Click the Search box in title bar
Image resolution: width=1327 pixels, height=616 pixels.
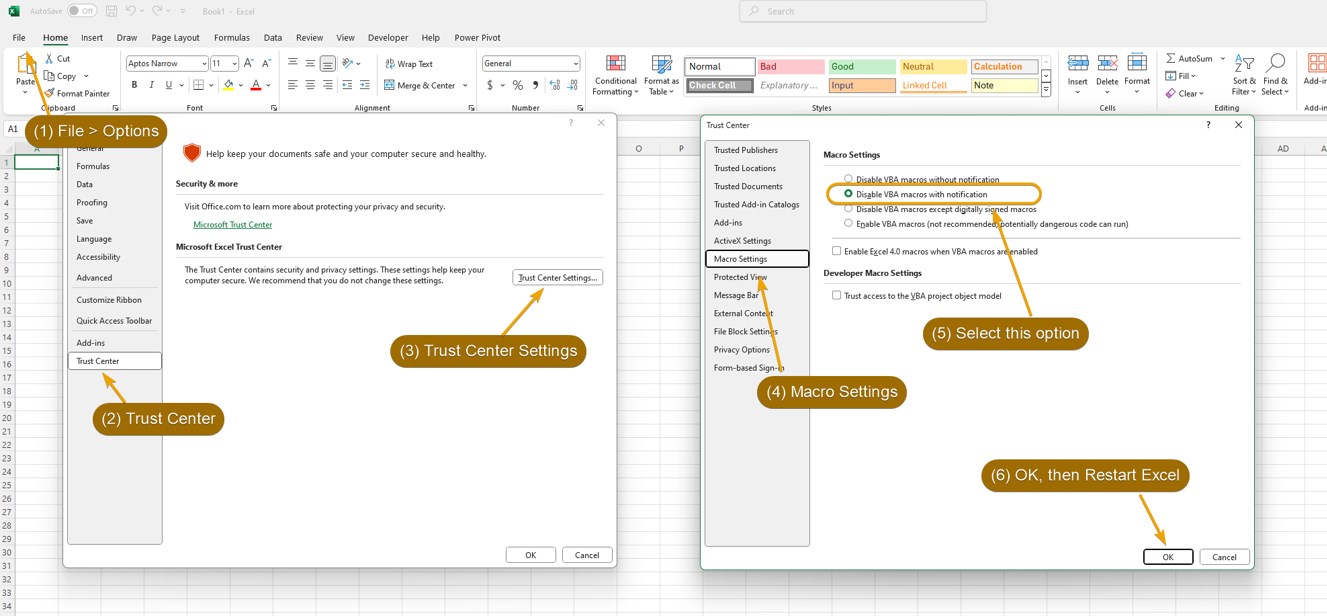(863, 11)
